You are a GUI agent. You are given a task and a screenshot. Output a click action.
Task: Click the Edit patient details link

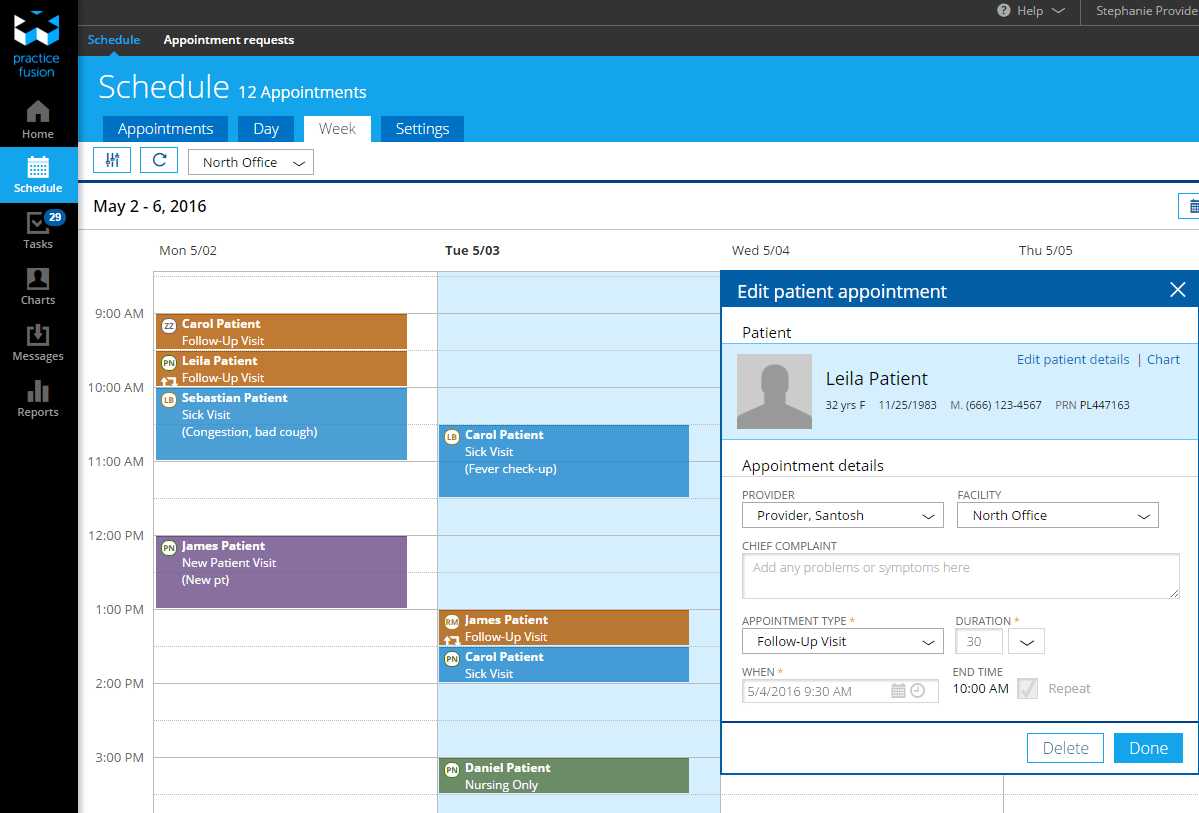(1072, 360)
